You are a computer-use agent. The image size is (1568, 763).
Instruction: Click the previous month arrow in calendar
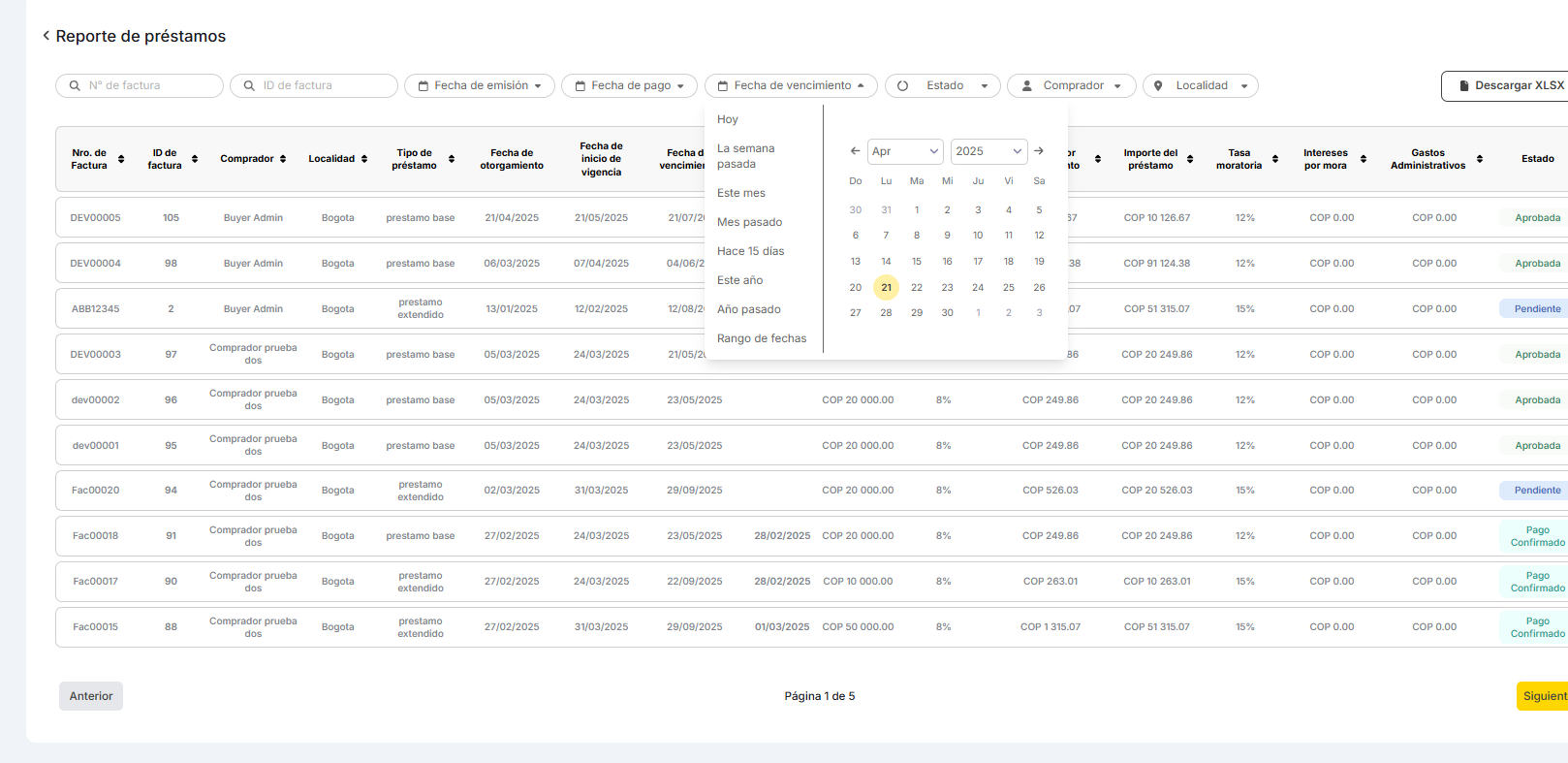pyautogui.click(x=855, y=151)
